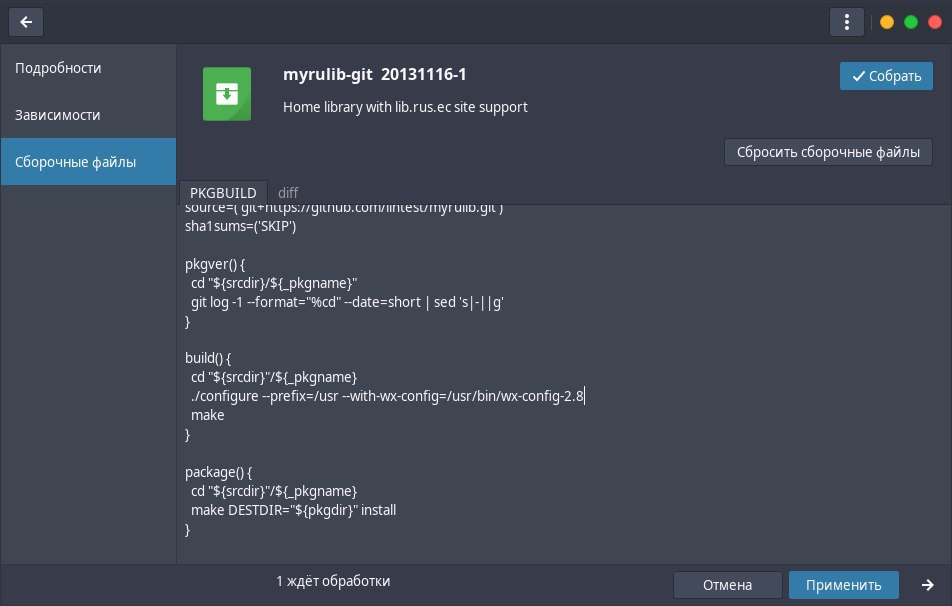The width and height of the screenshot is (952, 606).
Task: Close window with the red button
Action: pos(934,22)
